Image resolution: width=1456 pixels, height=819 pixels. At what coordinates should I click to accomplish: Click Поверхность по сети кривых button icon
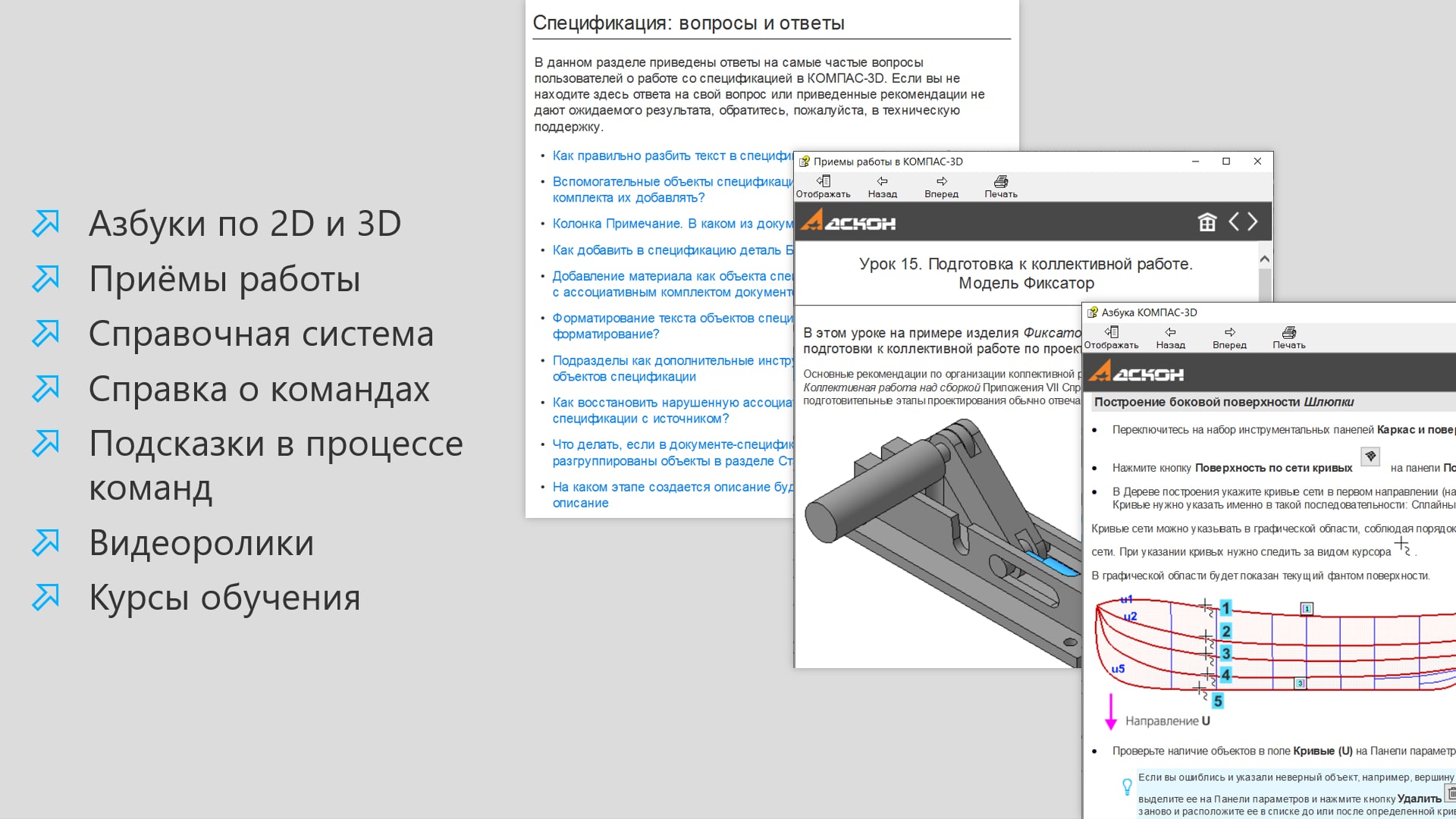[1370, 457]
